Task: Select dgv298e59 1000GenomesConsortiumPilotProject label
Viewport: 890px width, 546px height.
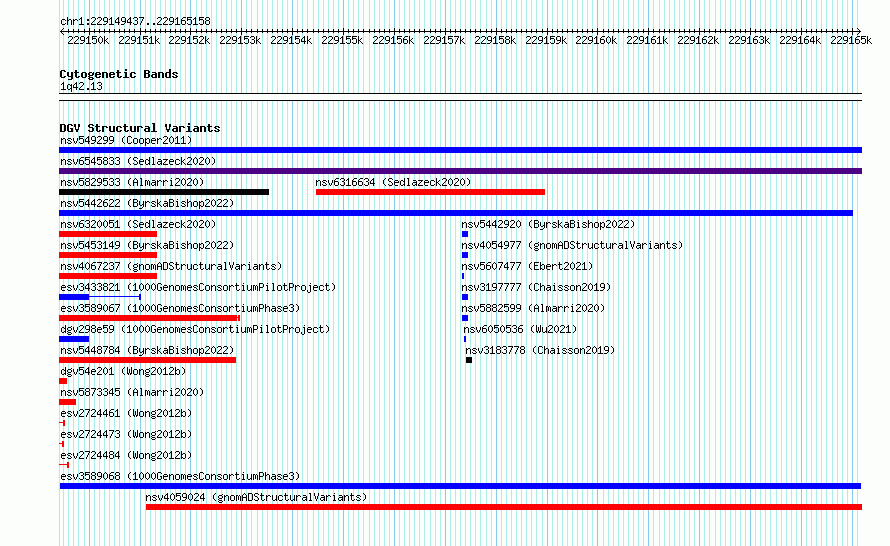Action: (195, 329)
